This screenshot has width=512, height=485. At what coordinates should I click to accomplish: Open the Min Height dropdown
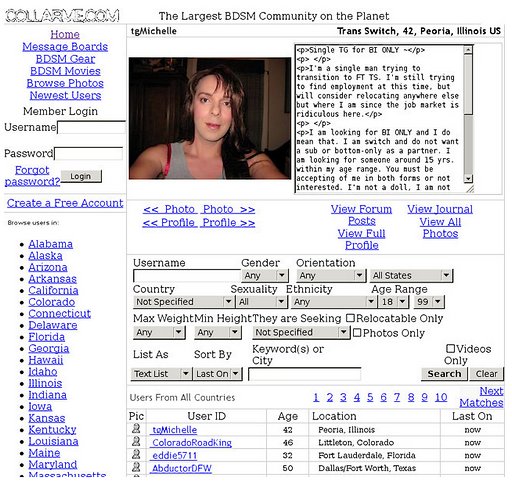[x=218, y=332]
